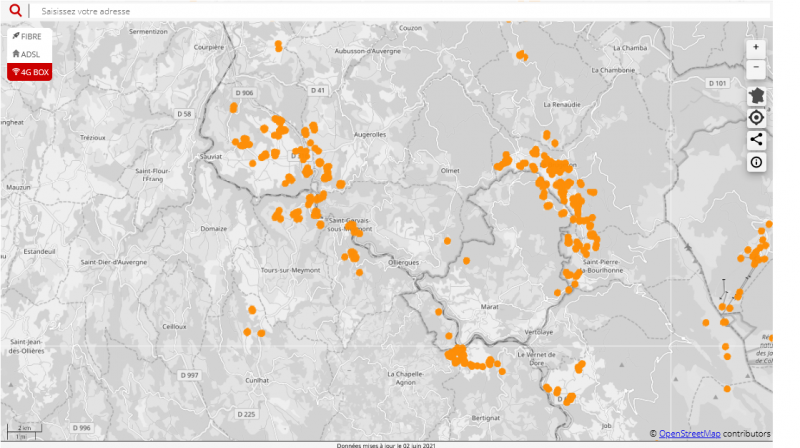Click the Saint-Dier-d'Auvergne town label
The height and width of the screenshot is (448, 800).
[x=114, y=262]
